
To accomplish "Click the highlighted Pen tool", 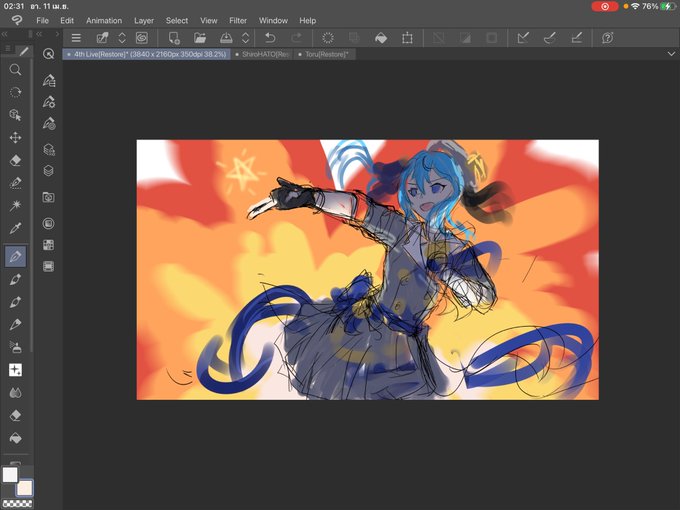I will coord(16,256).
